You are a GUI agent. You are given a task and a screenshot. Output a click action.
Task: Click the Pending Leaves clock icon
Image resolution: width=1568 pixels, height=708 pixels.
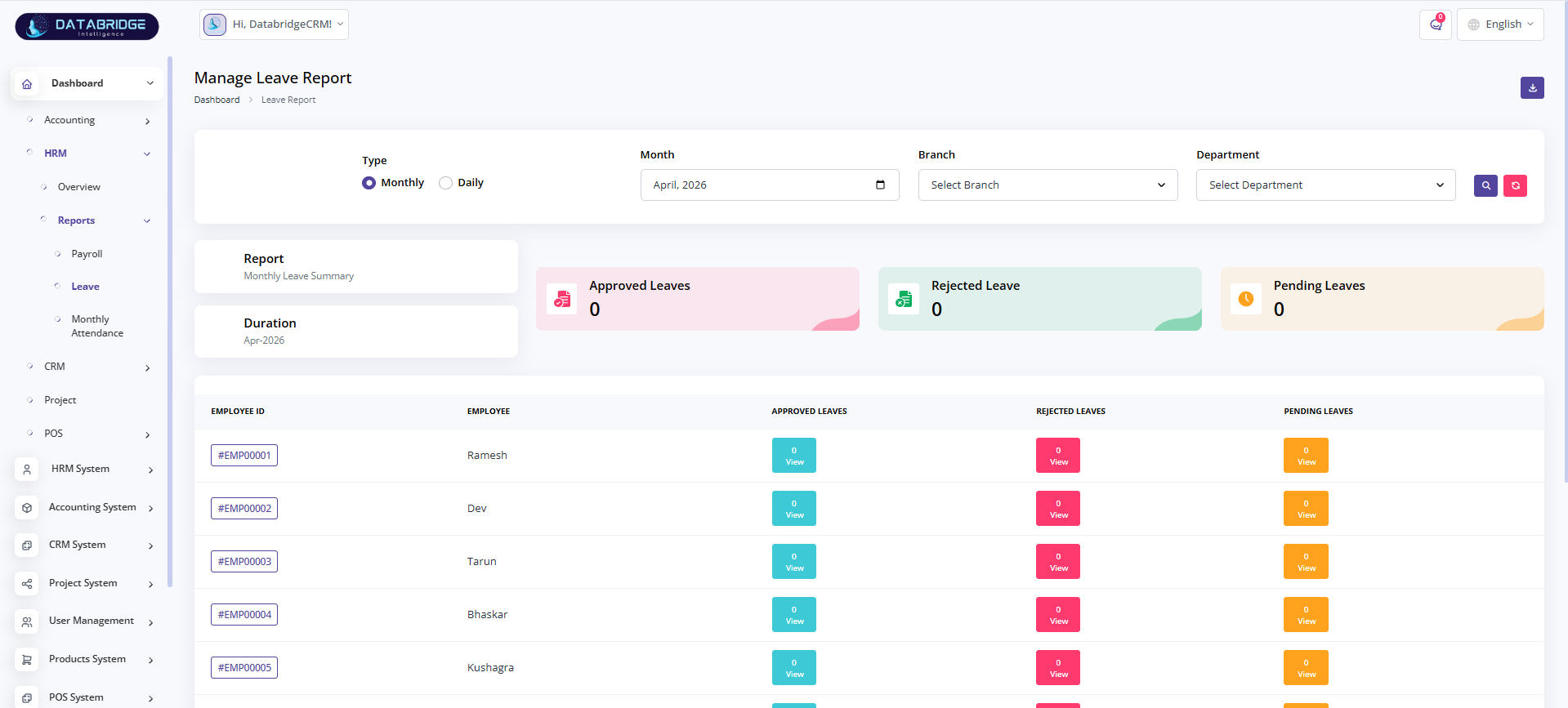click(x=1246, y=299)
